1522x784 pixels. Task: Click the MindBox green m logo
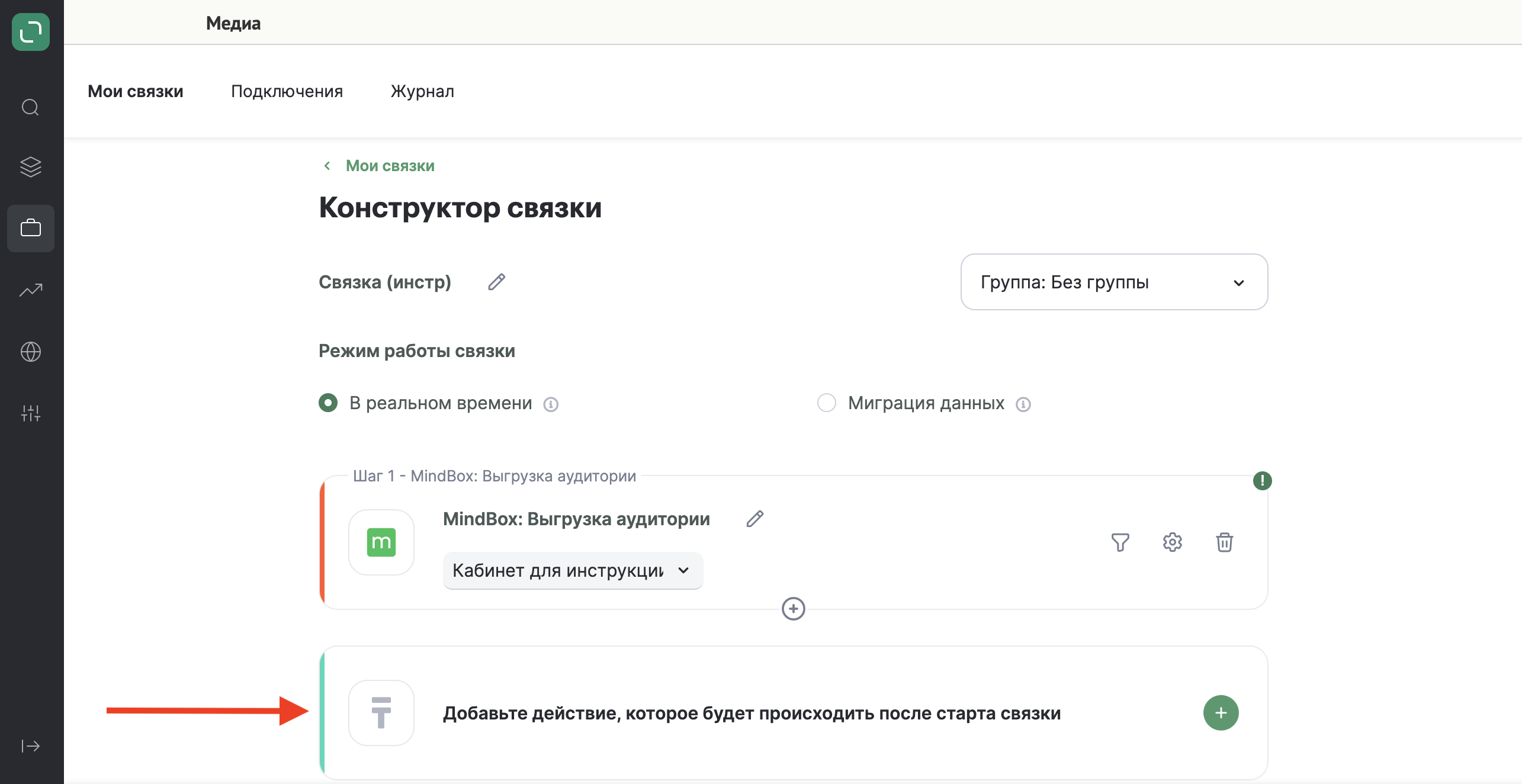381,542
